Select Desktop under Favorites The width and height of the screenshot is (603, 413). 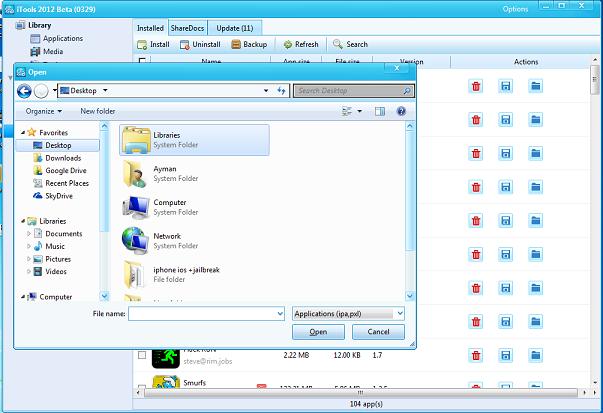click(x=58, y=145)
